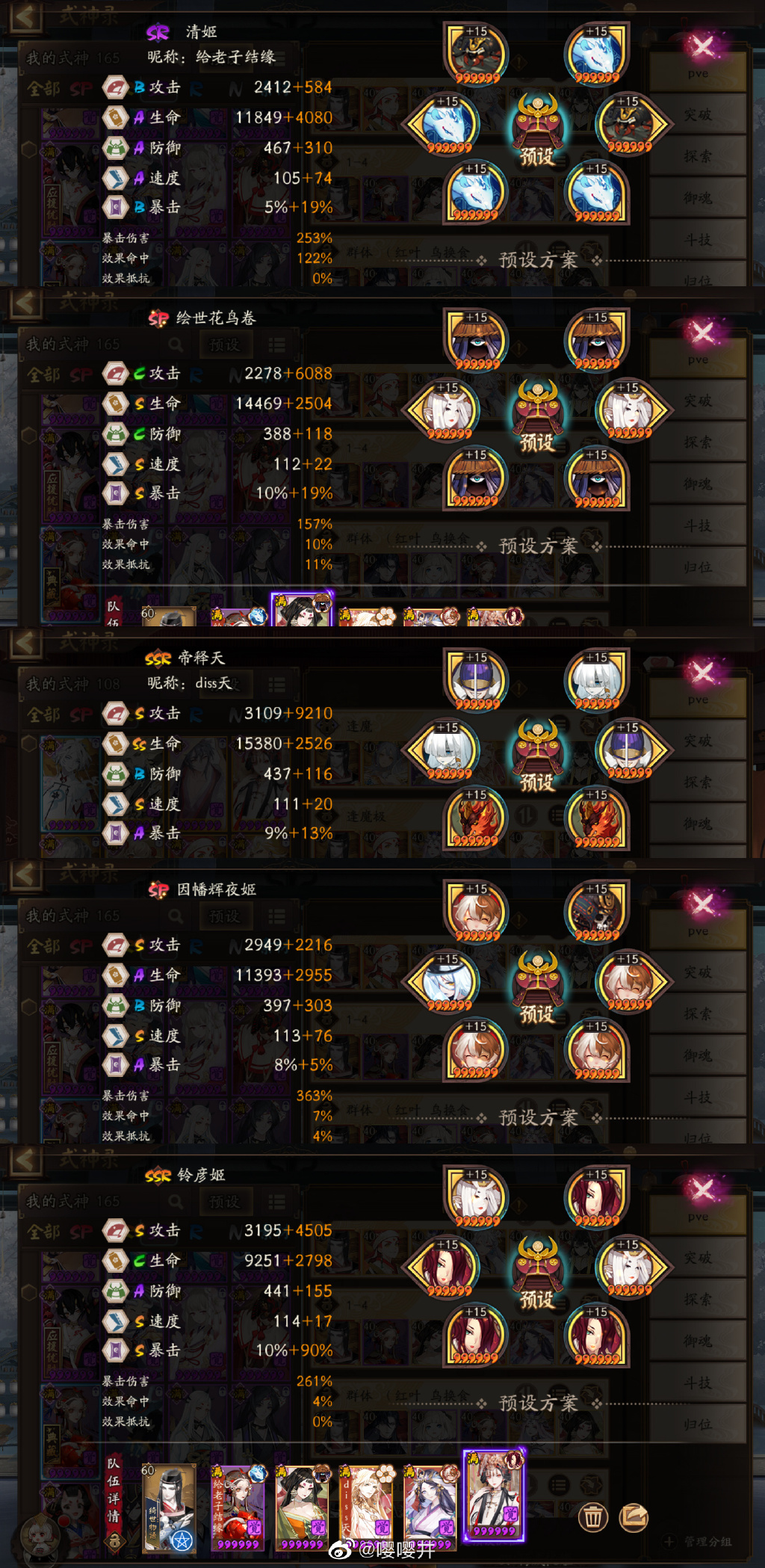Expand 预设方案 in the 清姬 panel
Viewport: 765px width, 1568px height.
(538, 260)
